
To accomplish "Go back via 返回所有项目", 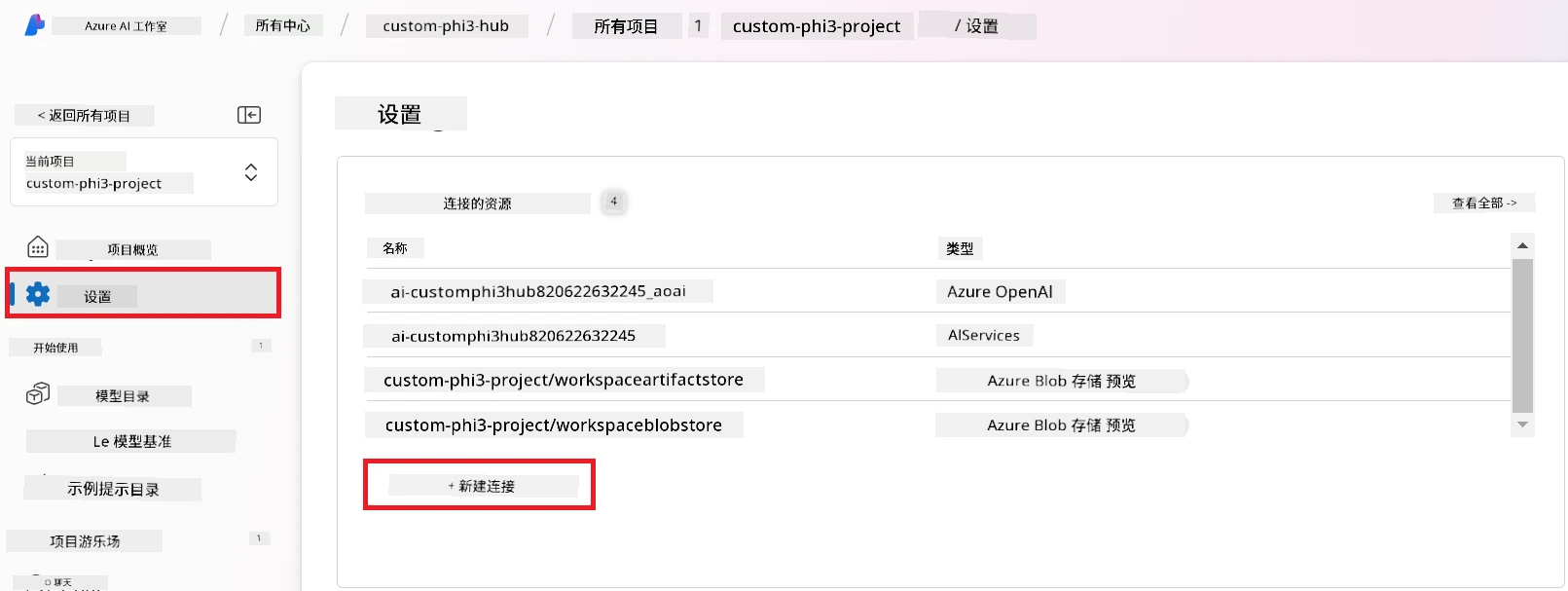I will pos(84,116).
